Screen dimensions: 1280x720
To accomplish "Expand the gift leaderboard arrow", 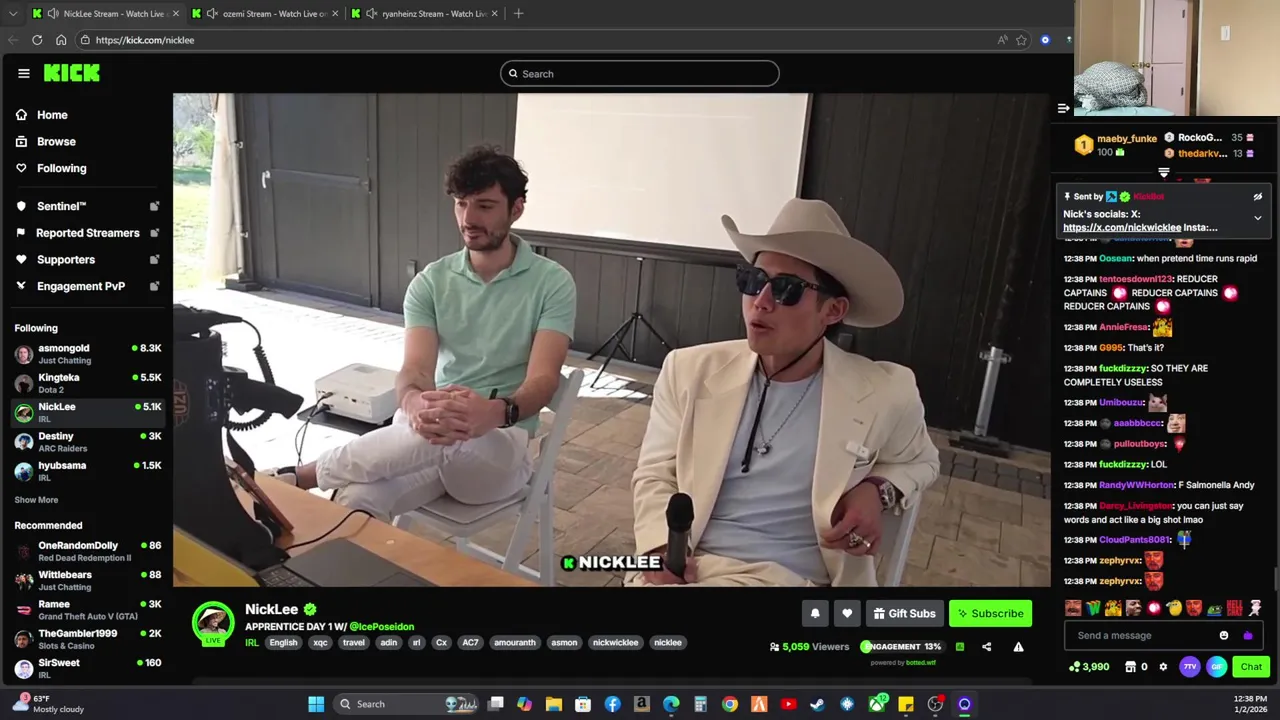I will tap(1163, 172).
